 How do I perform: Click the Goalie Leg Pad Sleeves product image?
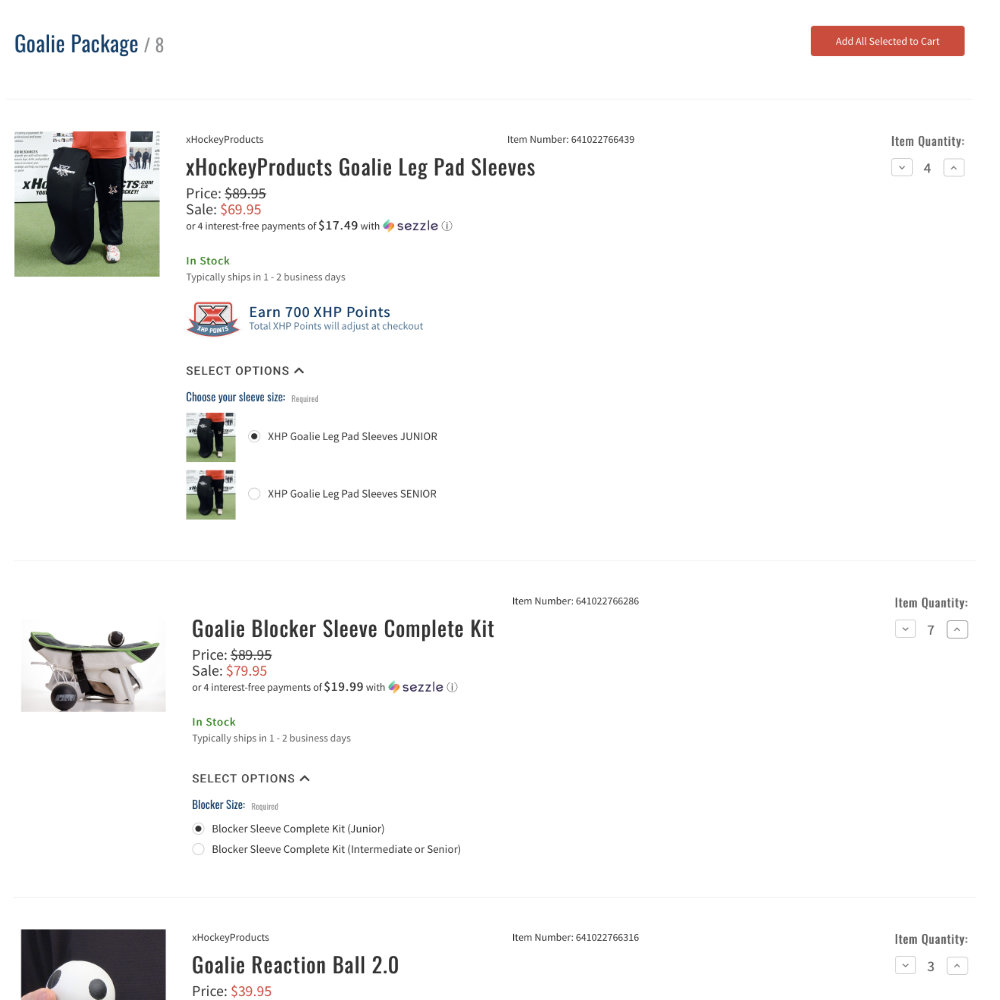click(87, 204)
